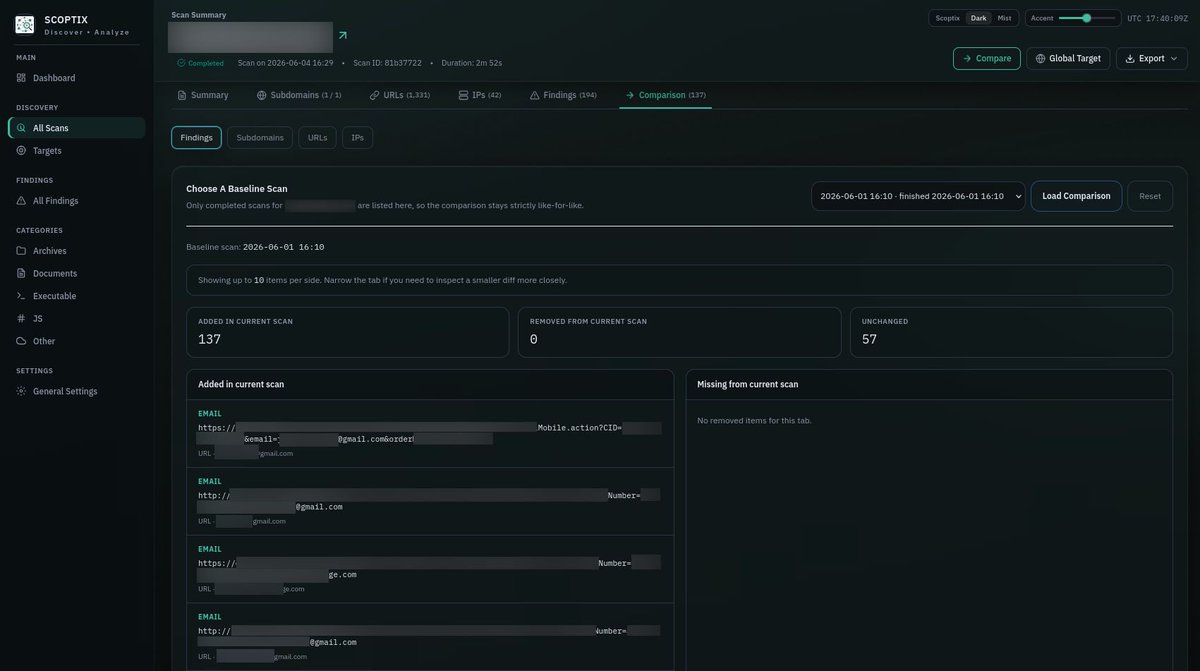This screenshot has height=671, width=1200.
Task: Click the Completed status check icon
Action: pyautogui.click(x=181, y=63)
